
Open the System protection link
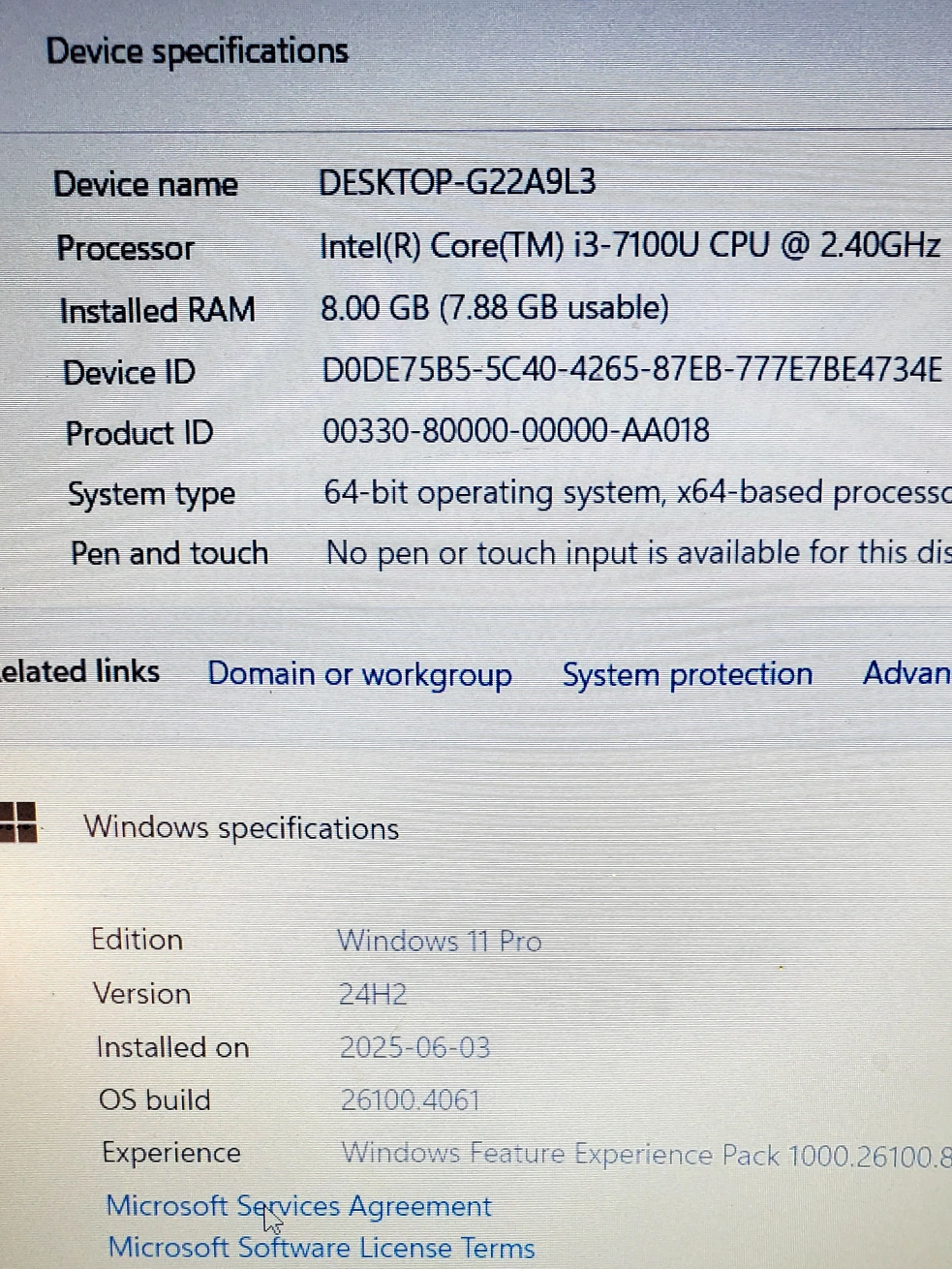[688, 674]
